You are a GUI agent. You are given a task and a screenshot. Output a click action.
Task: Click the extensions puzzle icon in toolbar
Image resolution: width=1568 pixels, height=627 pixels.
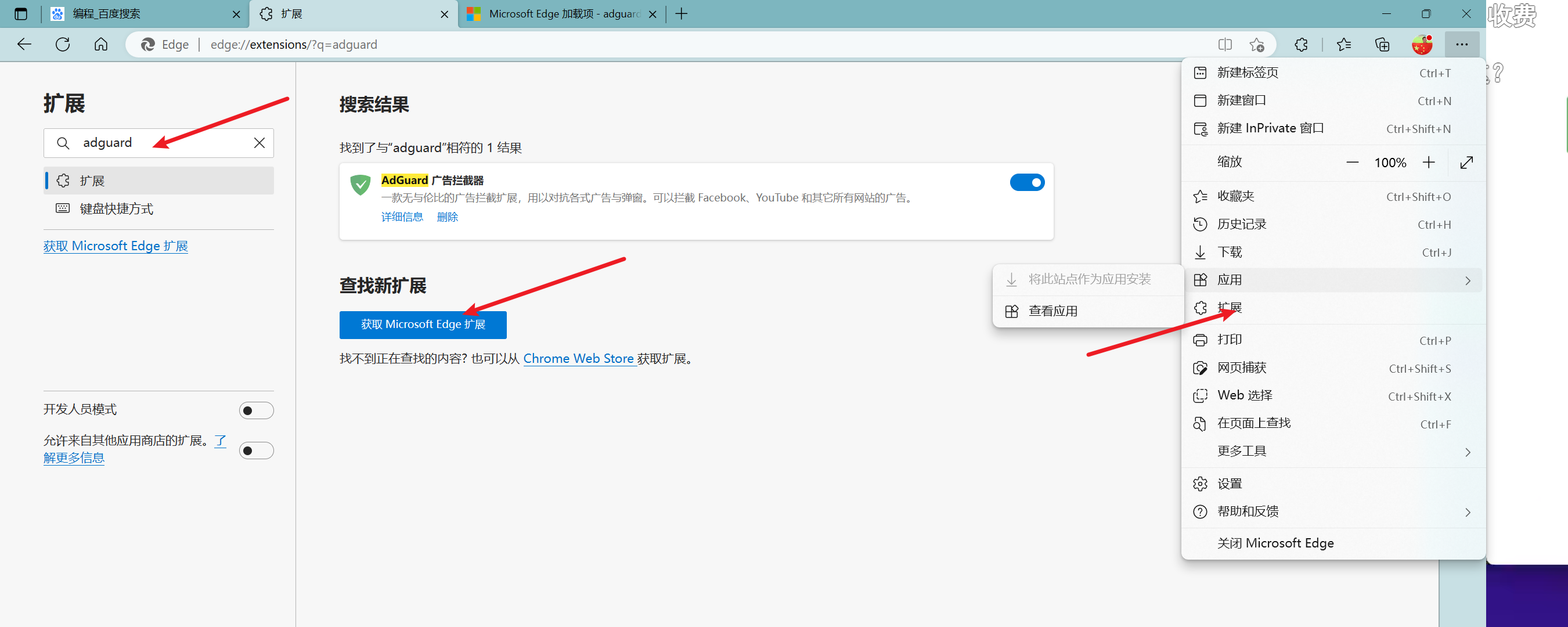click(1301, 45)
